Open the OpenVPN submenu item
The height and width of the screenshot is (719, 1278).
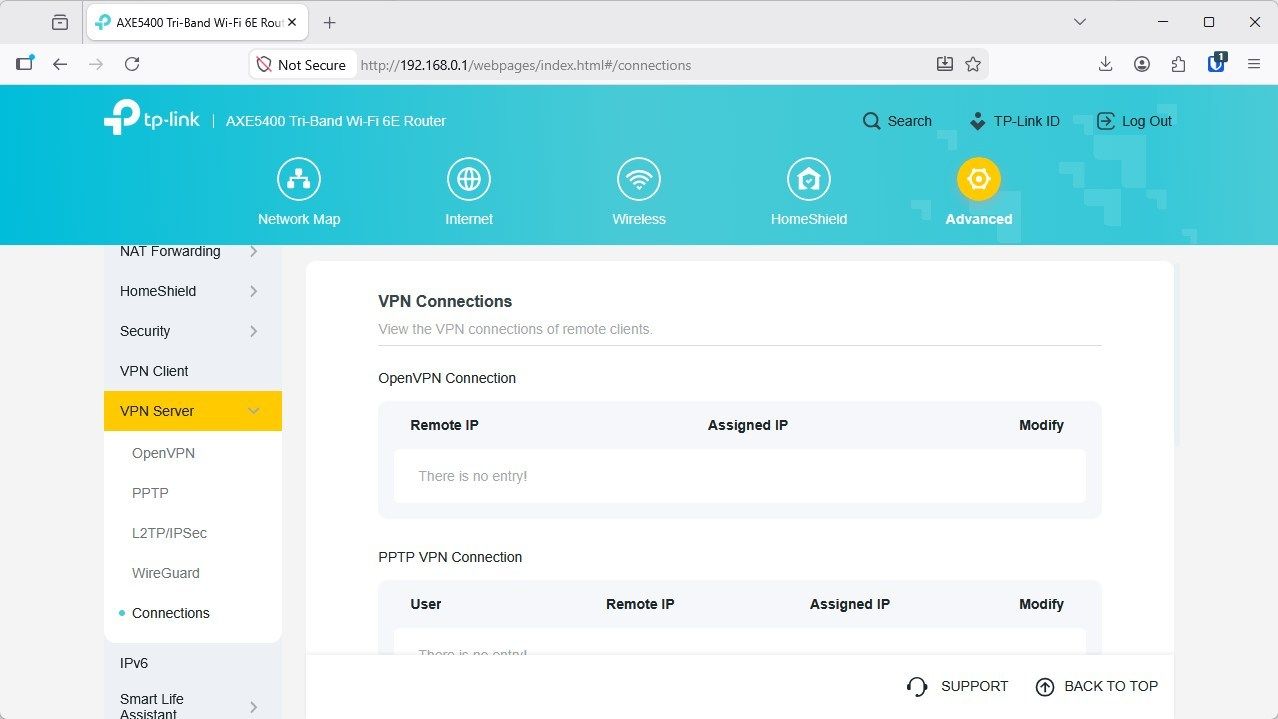point(163,453)
